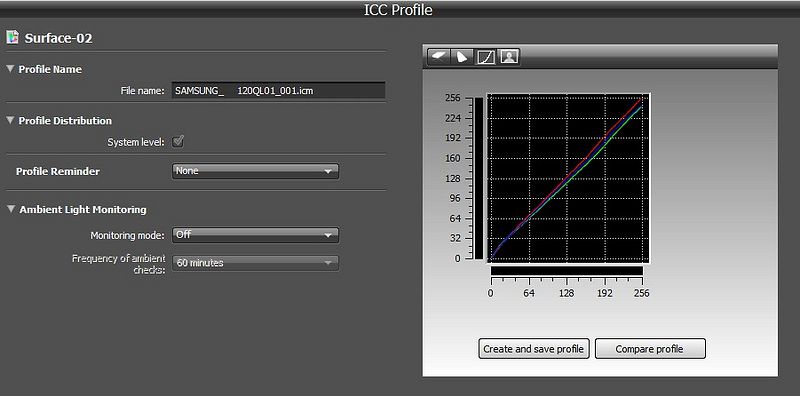This screenshot has width=800, height=396.
Task: Click the Surface-02 display name
Action: click(x=58, y=38)
